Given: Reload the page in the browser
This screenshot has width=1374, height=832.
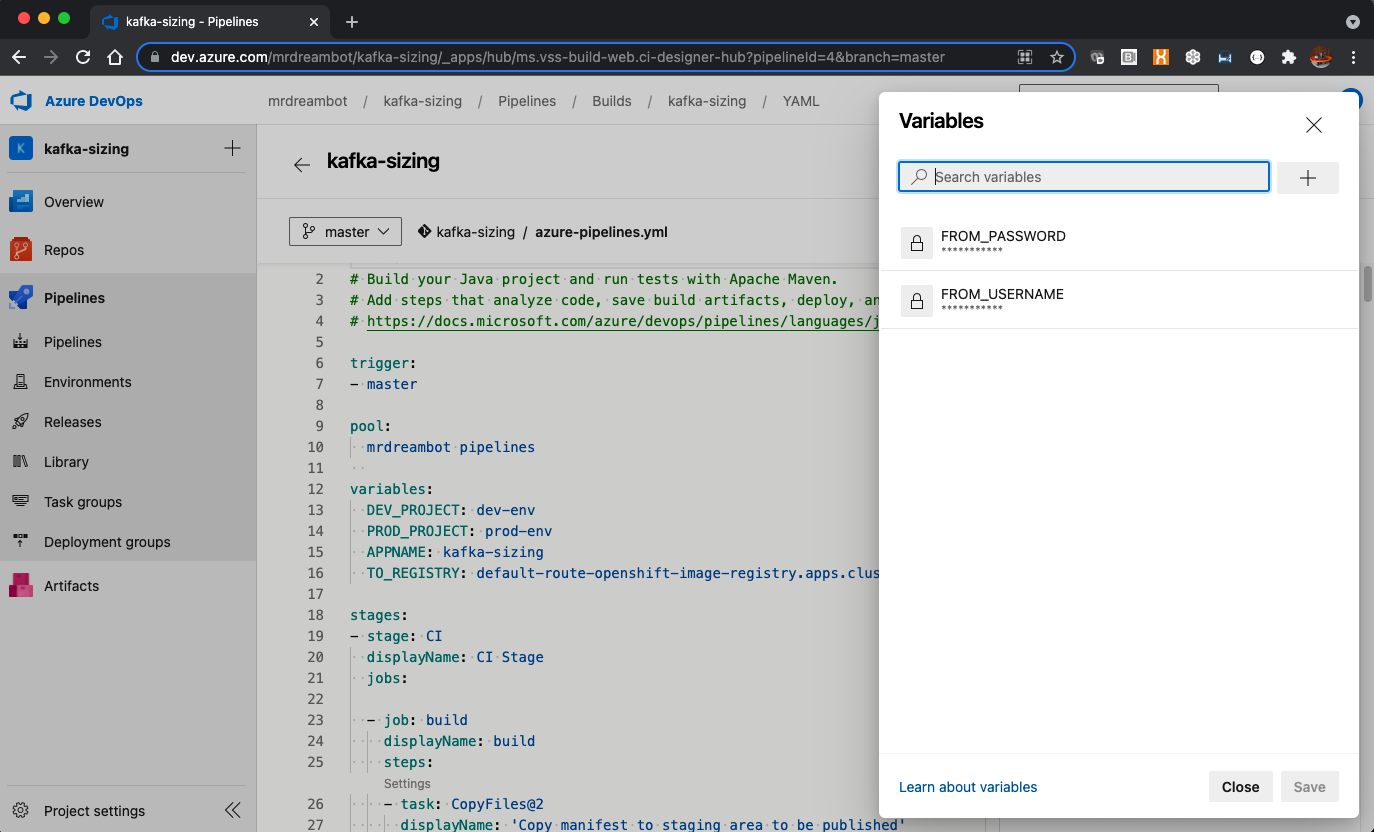Looking at the screenshot, I should (83, 57).
